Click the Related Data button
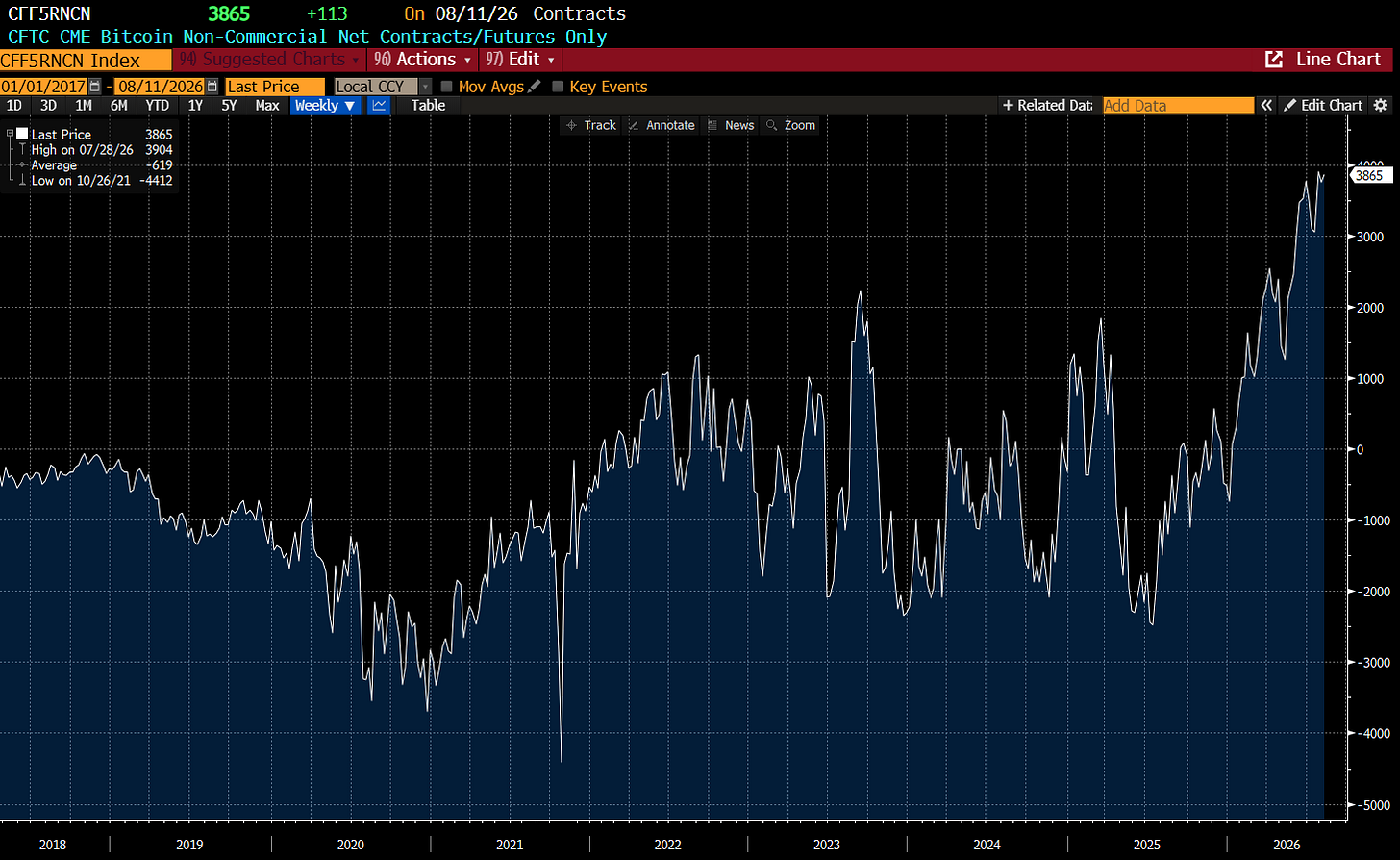Screen dimensions: 1400x860 click(1047, 106)
